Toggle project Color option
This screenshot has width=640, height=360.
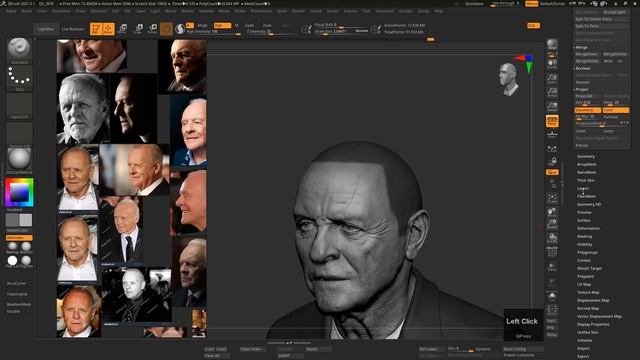click(616, 110)
